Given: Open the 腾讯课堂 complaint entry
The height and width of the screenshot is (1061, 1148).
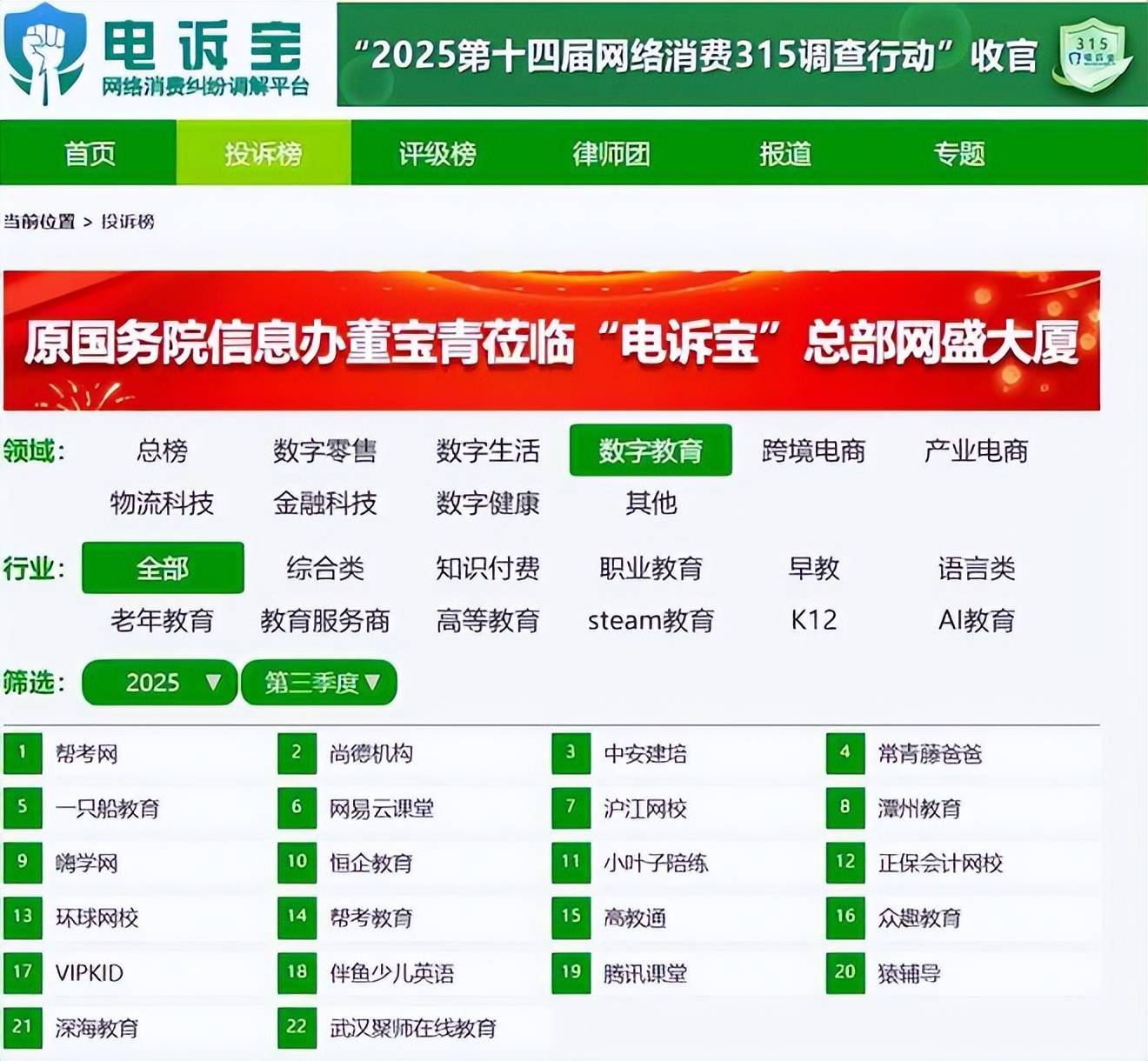Looking at the screenshot, I should [645, 973].
